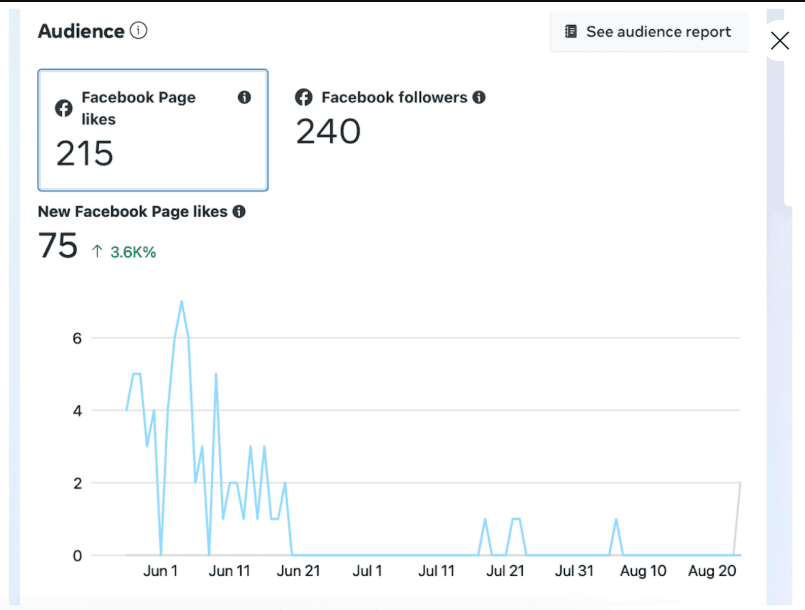Select the Facebook Page likes card
Viewport: 805px width, 610px height.
tap(153, 130)
